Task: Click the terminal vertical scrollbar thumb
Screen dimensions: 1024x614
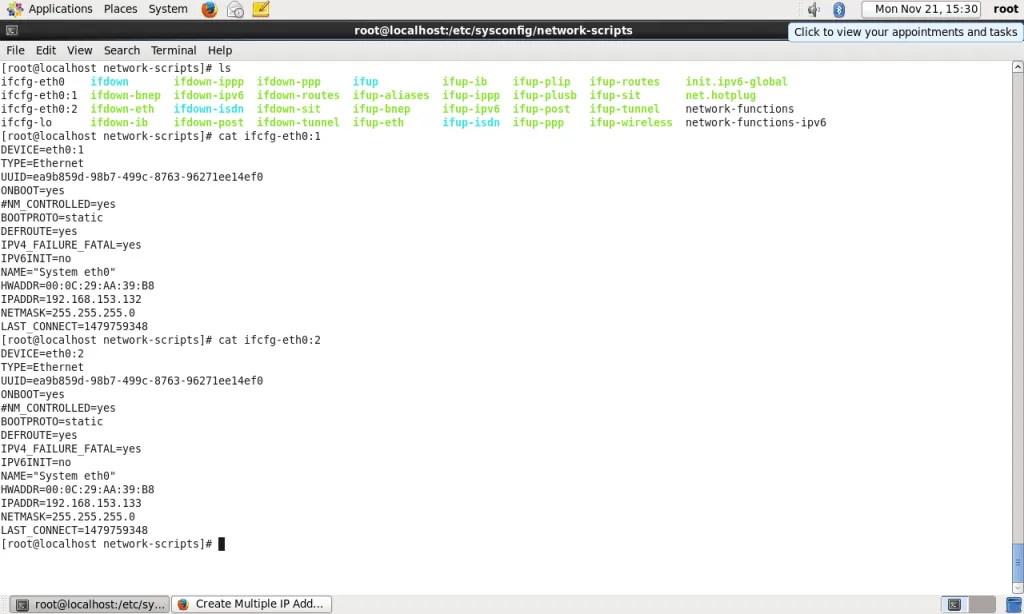Action: pyautogui.click(x=1017, y=562)
